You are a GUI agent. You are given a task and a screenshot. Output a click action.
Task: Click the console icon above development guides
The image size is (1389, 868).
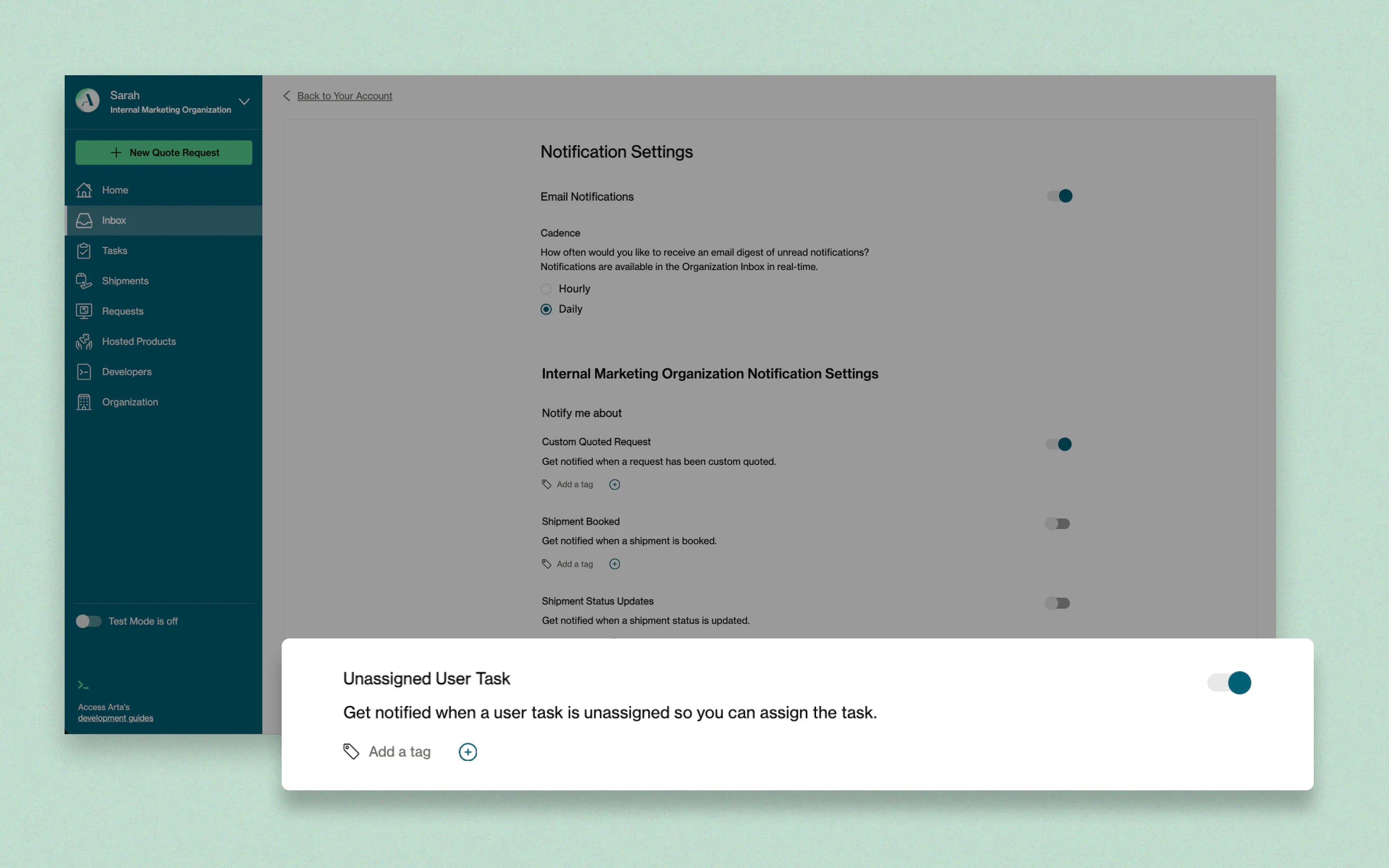click(83, 684)
